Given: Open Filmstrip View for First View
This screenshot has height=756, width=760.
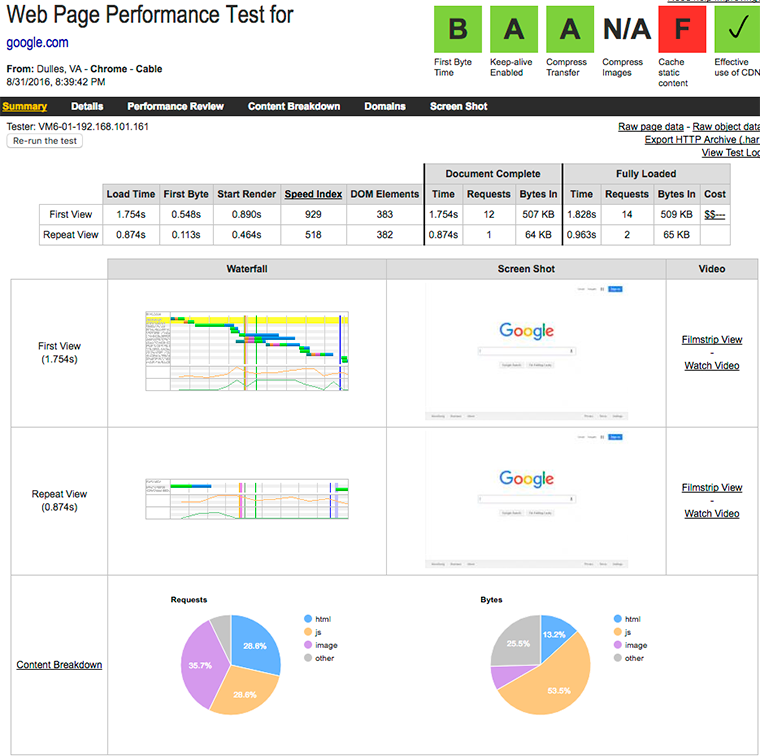Looking at the screenshot, I should [712, 339].
